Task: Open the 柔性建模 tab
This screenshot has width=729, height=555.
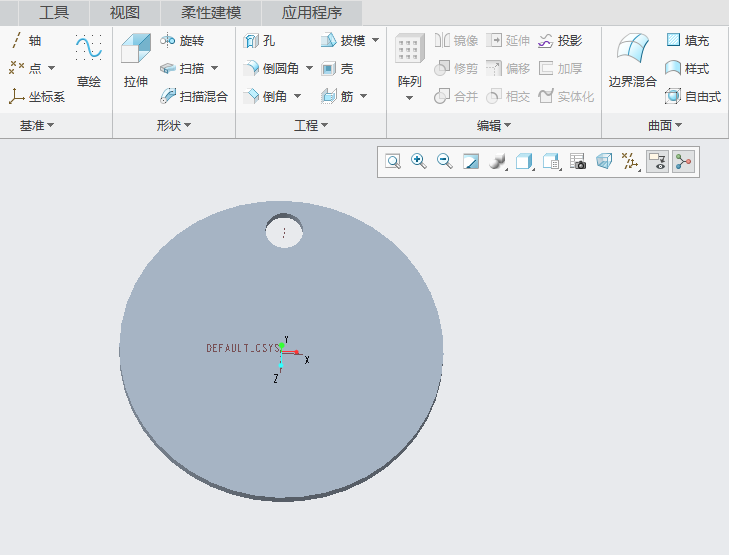Action: pos(211,13)
